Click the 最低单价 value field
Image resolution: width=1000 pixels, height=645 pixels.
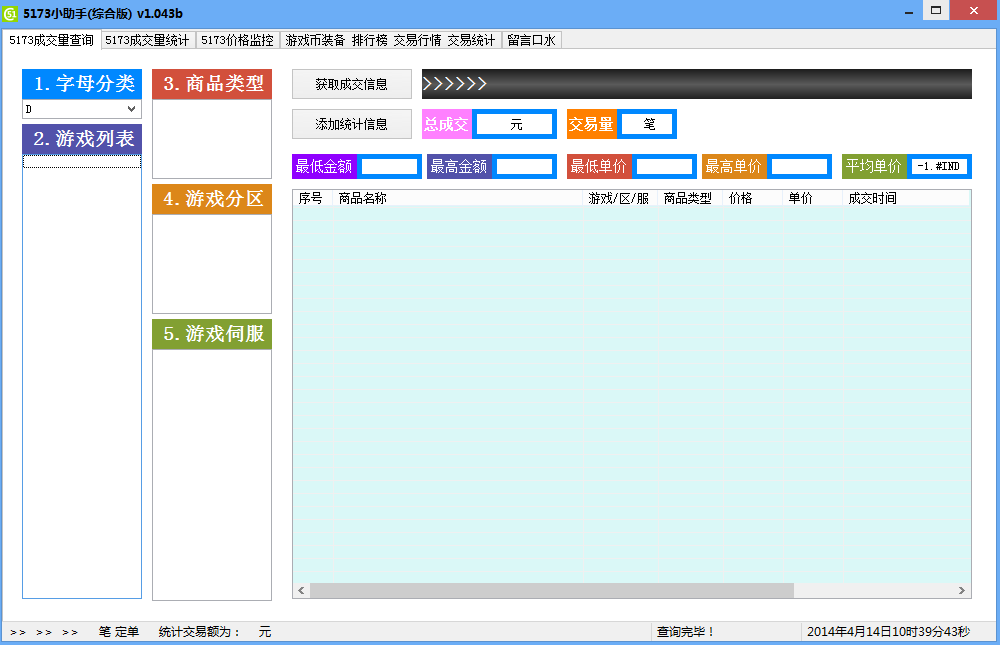click(x=664, y=167)
